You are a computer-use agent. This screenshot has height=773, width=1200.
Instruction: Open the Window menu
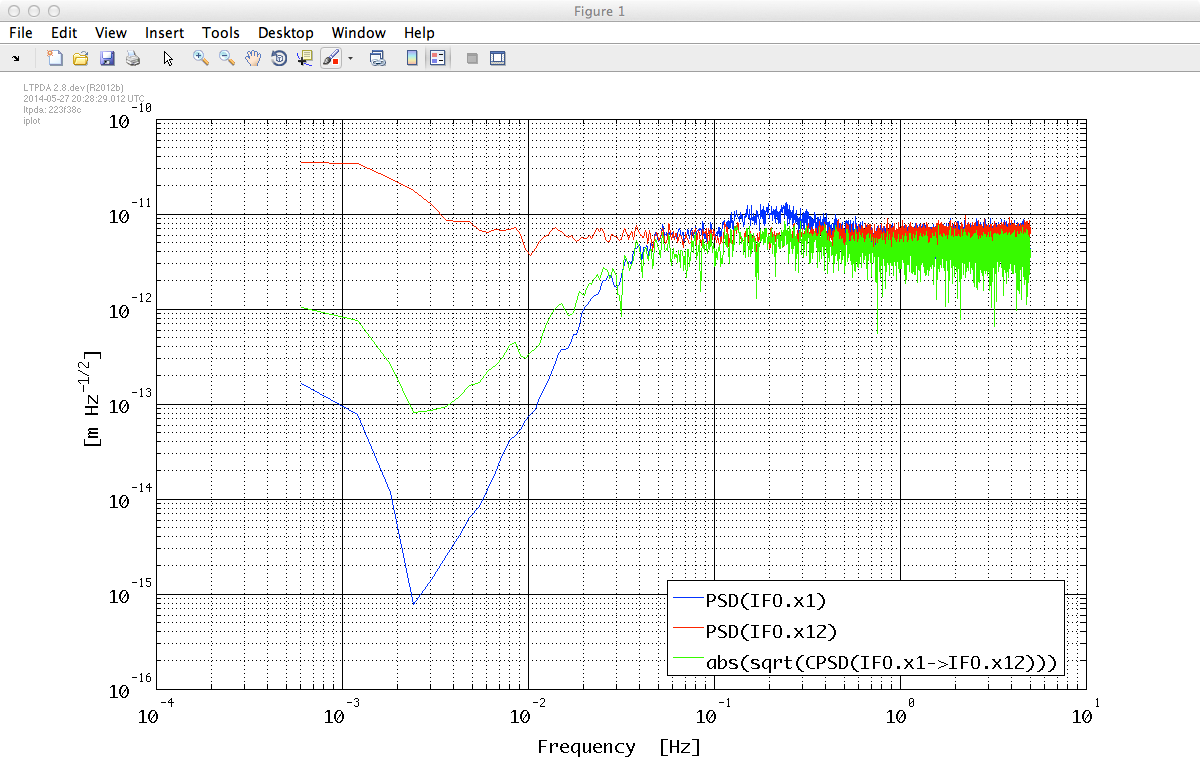click(360, 33)
